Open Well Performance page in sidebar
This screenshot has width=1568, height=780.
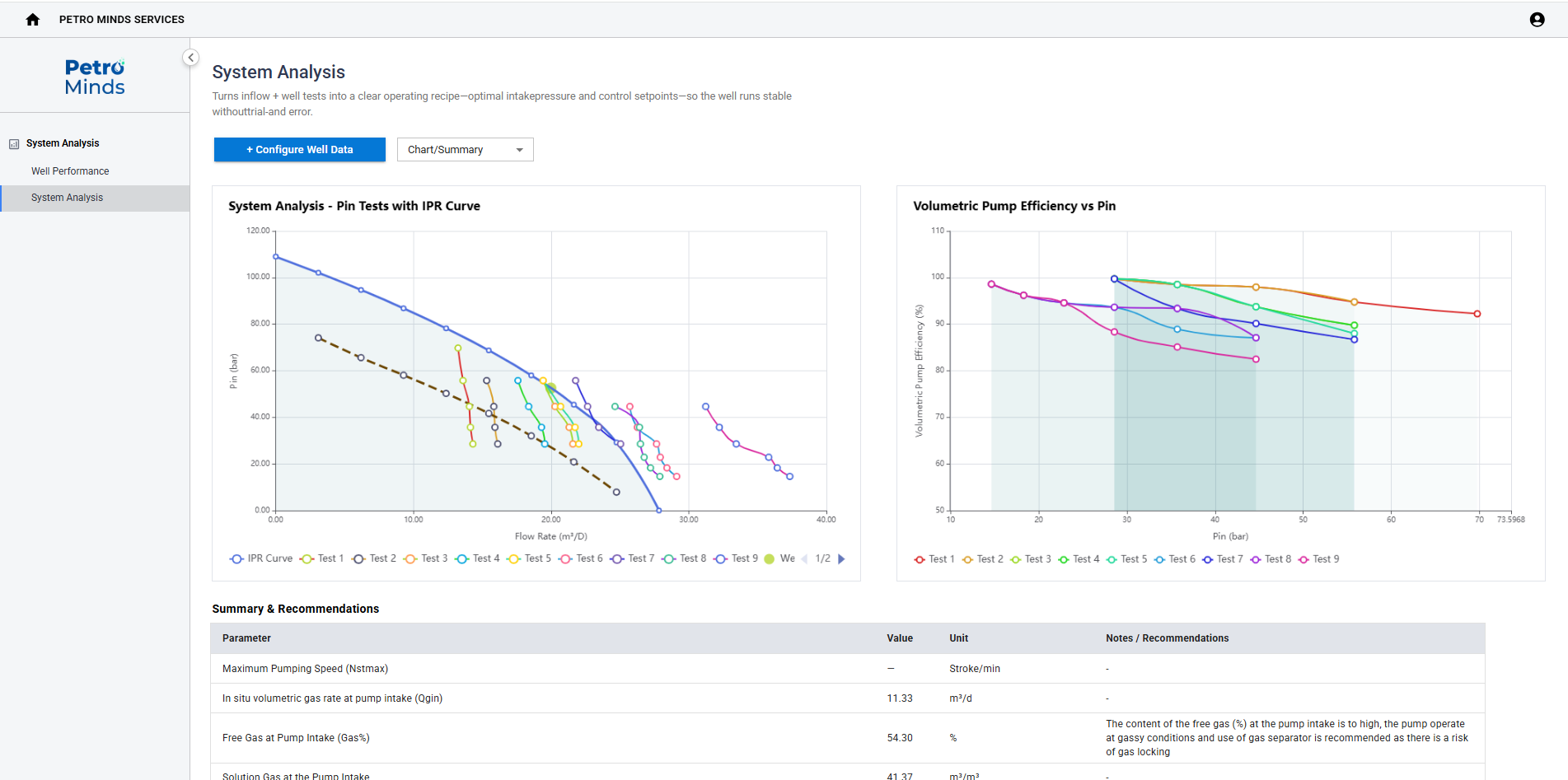tap(70, 171)
